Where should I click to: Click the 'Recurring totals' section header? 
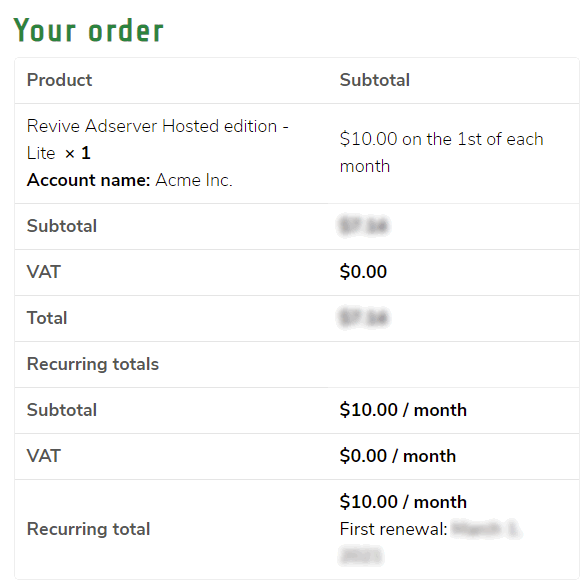pyautogui.click(x=93, y=364)
